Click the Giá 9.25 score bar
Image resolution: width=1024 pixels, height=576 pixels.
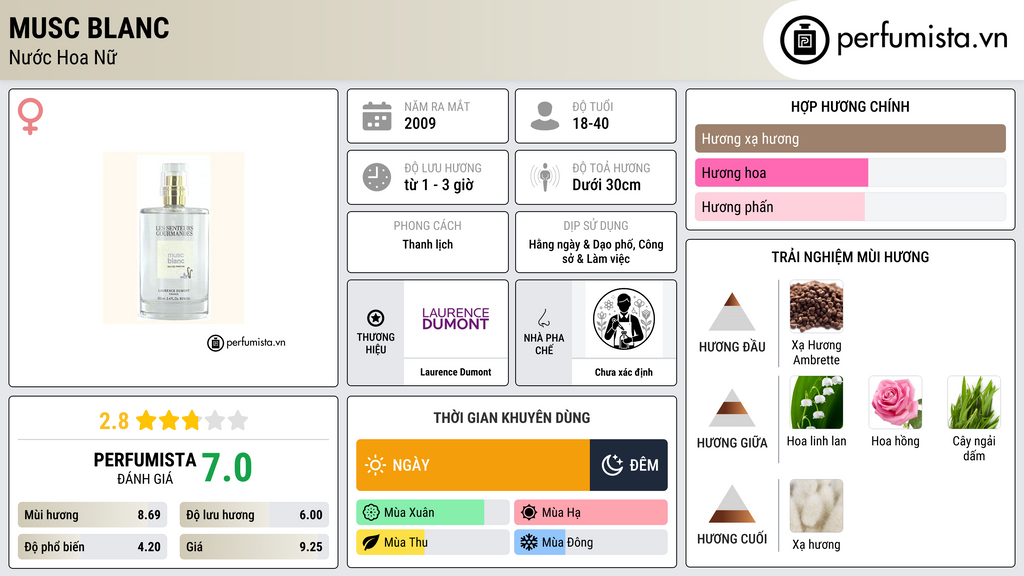(254, 547)
